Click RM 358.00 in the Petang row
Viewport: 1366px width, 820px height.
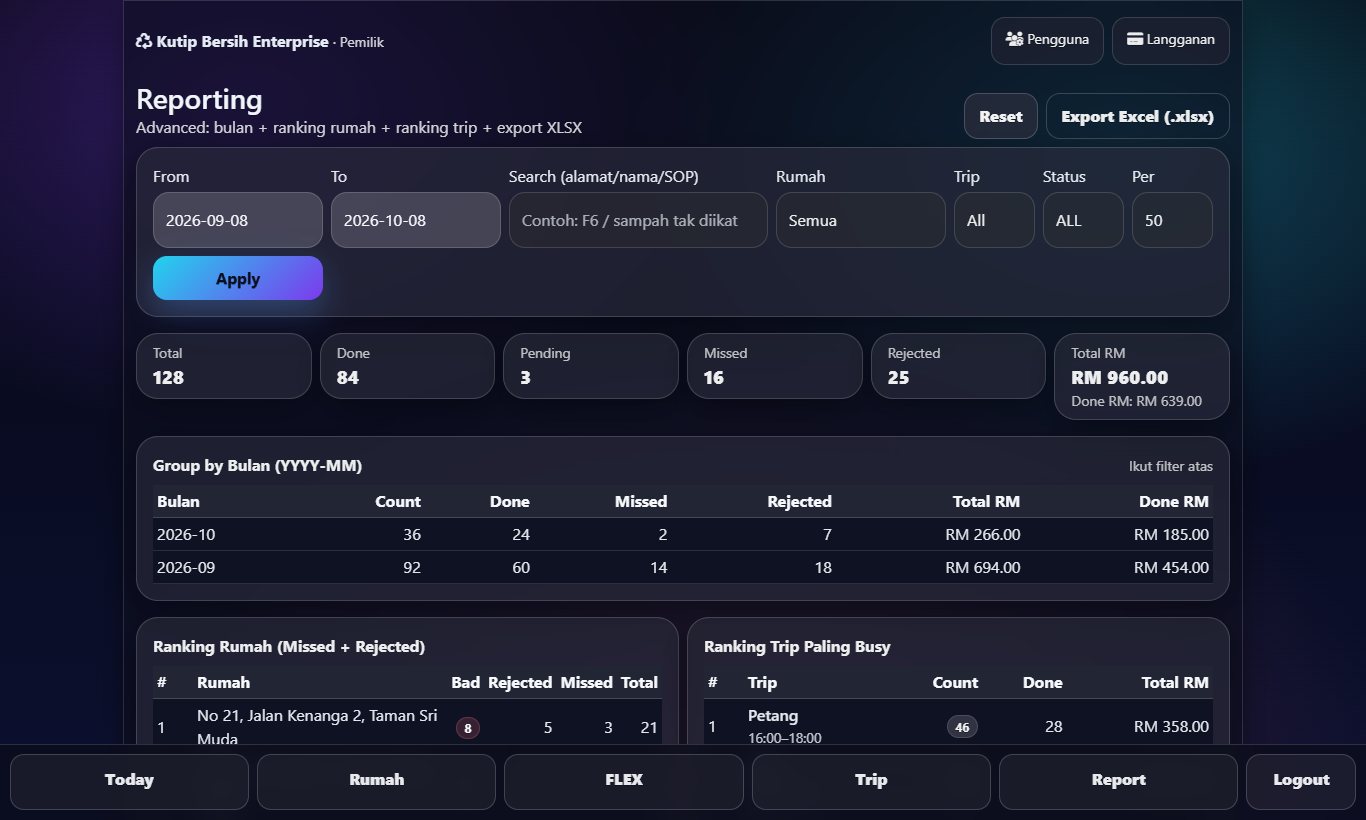pos(1171,727)
